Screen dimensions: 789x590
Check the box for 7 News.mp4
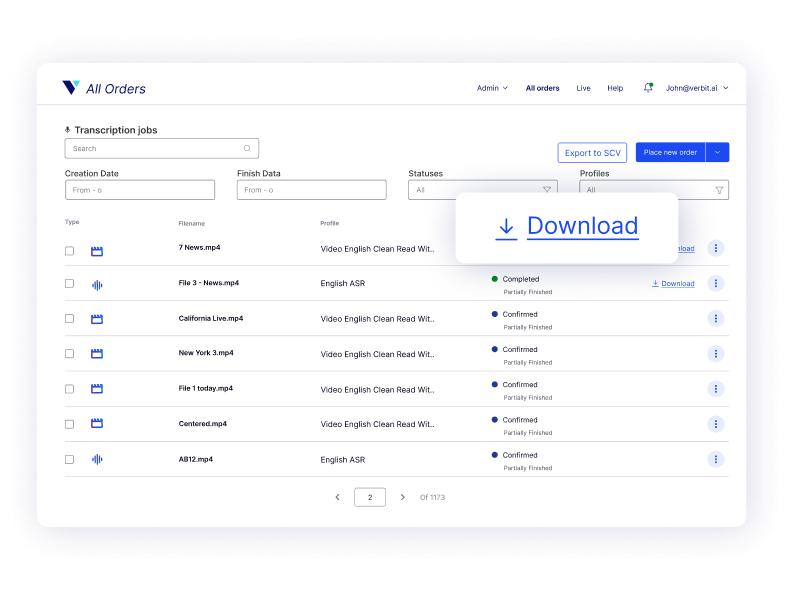tap(70, 251)
